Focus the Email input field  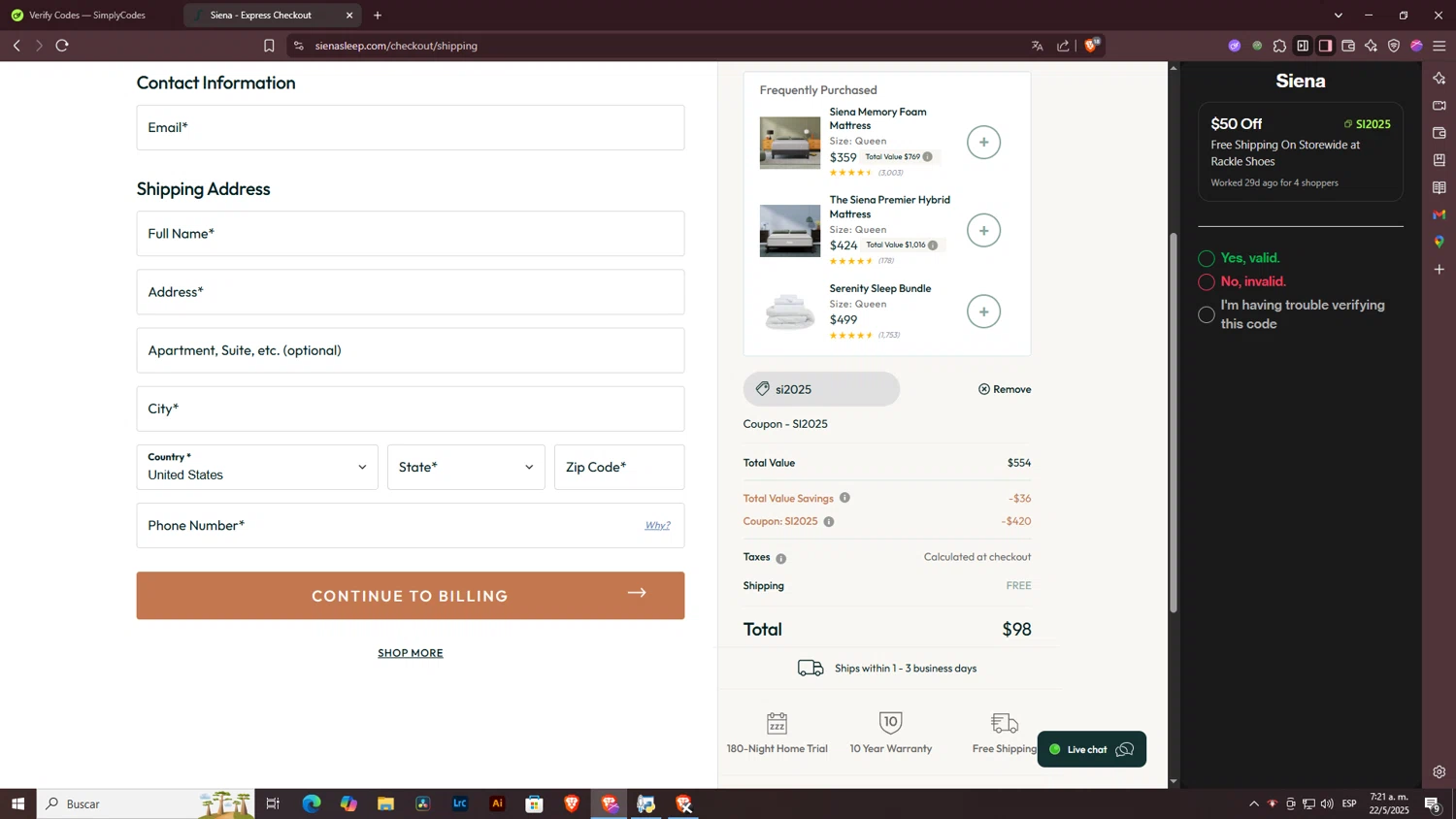pos(411,127)
